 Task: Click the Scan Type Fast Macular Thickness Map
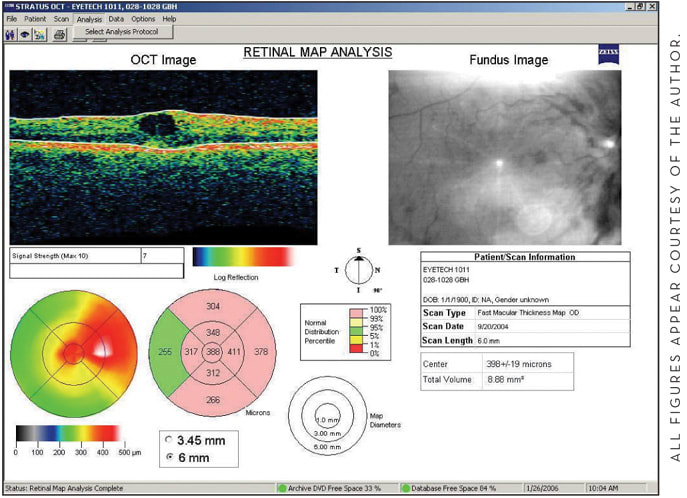pos(528,313)
